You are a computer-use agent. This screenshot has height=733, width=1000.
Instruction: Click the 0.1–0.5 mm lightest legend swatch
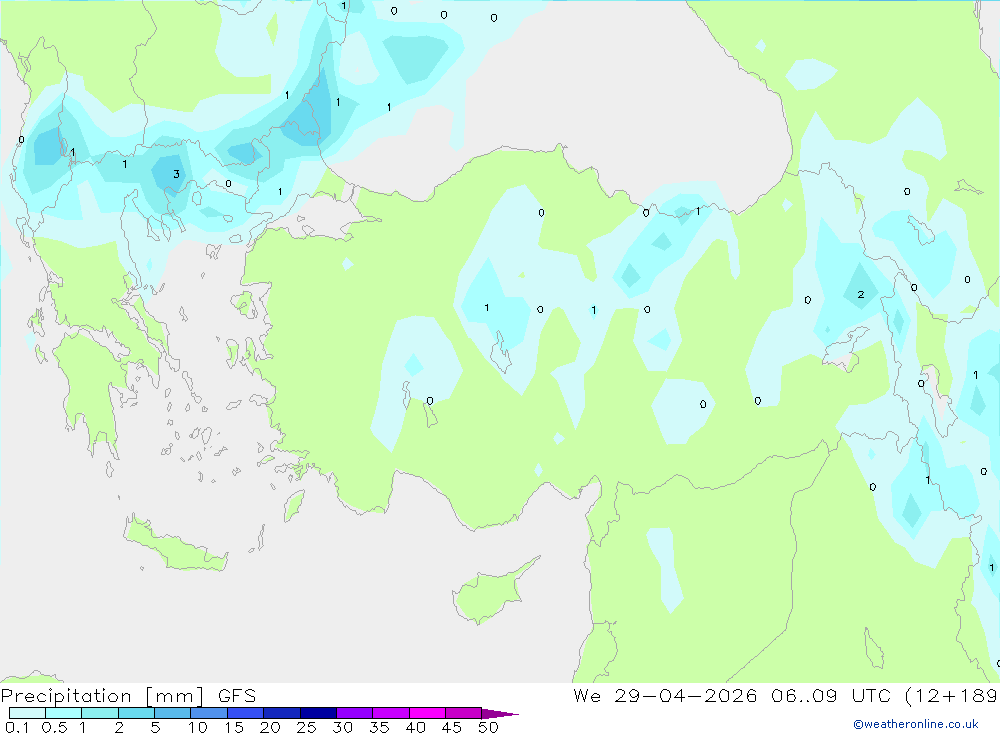(27, 713)
